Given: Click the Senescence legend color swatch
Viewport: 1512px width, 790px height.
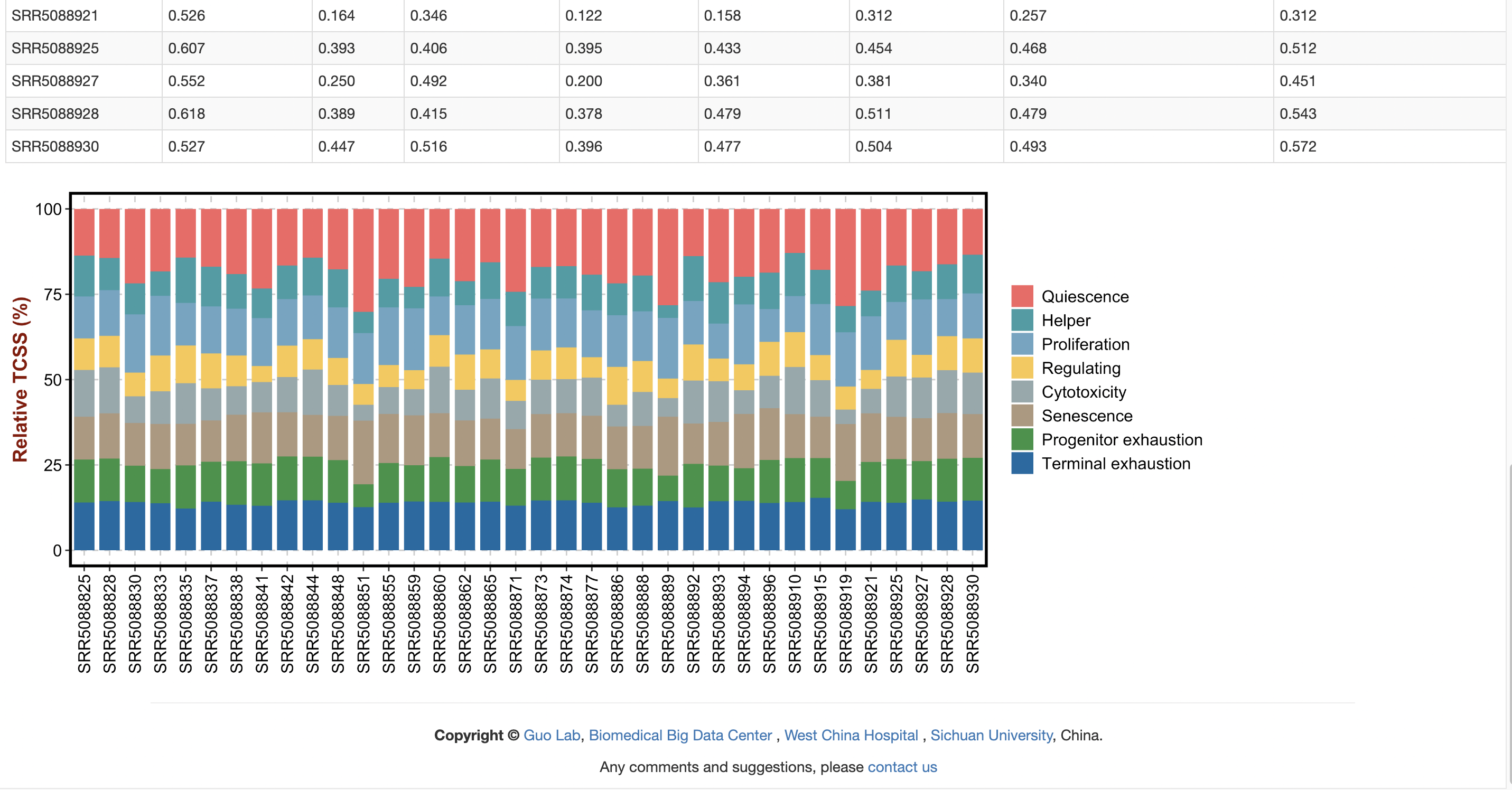Looking at the screenshot, I should (x=1022, y=416).
